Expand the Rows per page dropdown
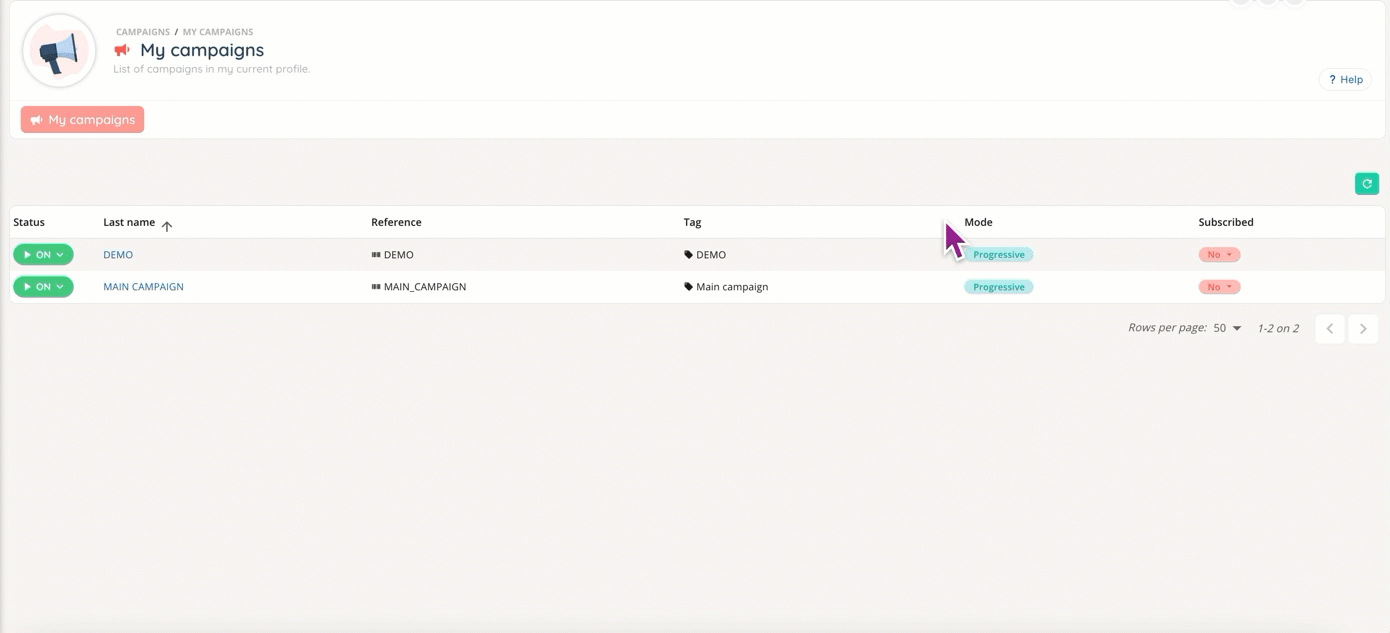The width and height of the screenshot is (1390, 633). pyautogui.click(x=1227, y=329)
